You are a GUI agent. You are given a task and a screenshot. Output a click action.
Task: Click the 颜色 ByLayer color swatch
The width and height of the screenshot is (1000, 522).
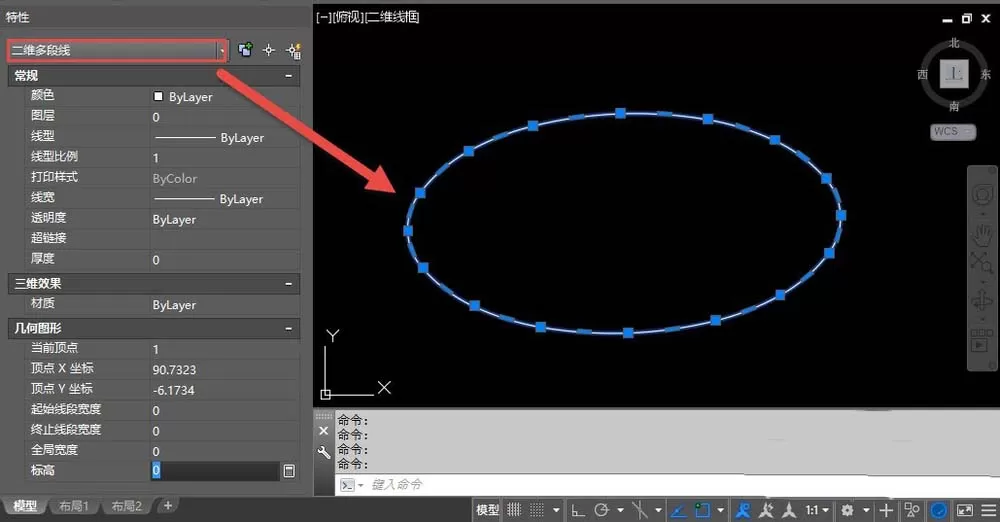point(158,96)
